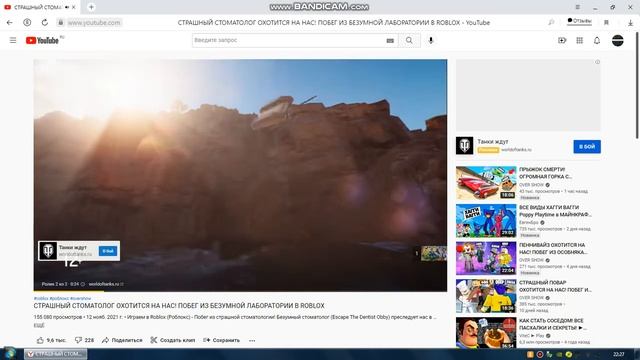Click the video ad progress bar
Screen dimensions: 640x360
pos(240,291)
